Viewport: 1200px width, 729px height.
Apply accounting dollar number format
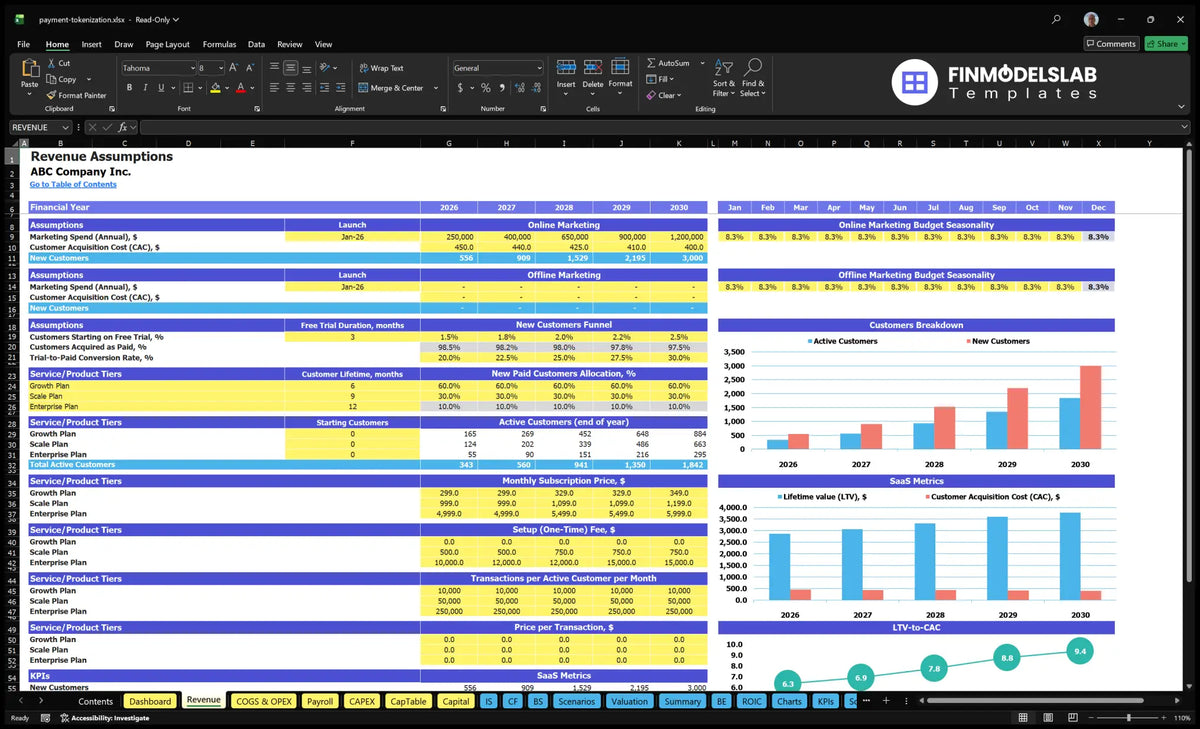tap(460, 88)
